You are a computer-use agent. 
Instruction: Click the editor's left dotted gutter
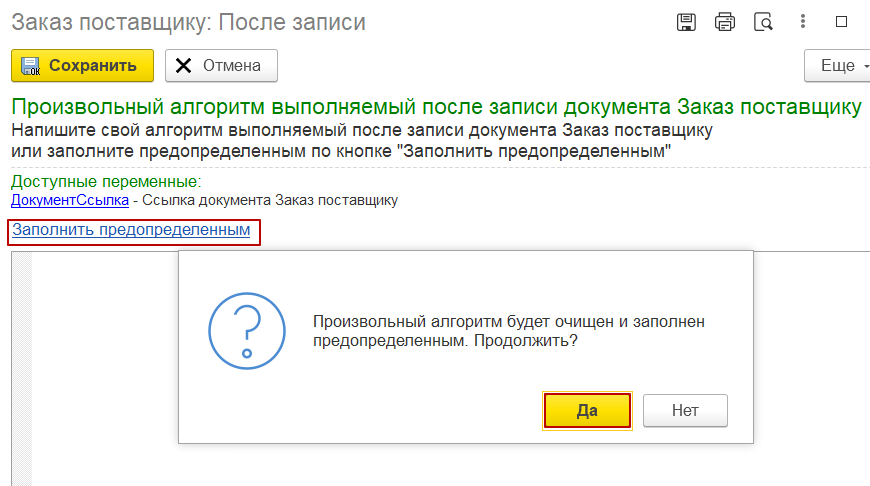pyautogui.click(x=22, y=369)
